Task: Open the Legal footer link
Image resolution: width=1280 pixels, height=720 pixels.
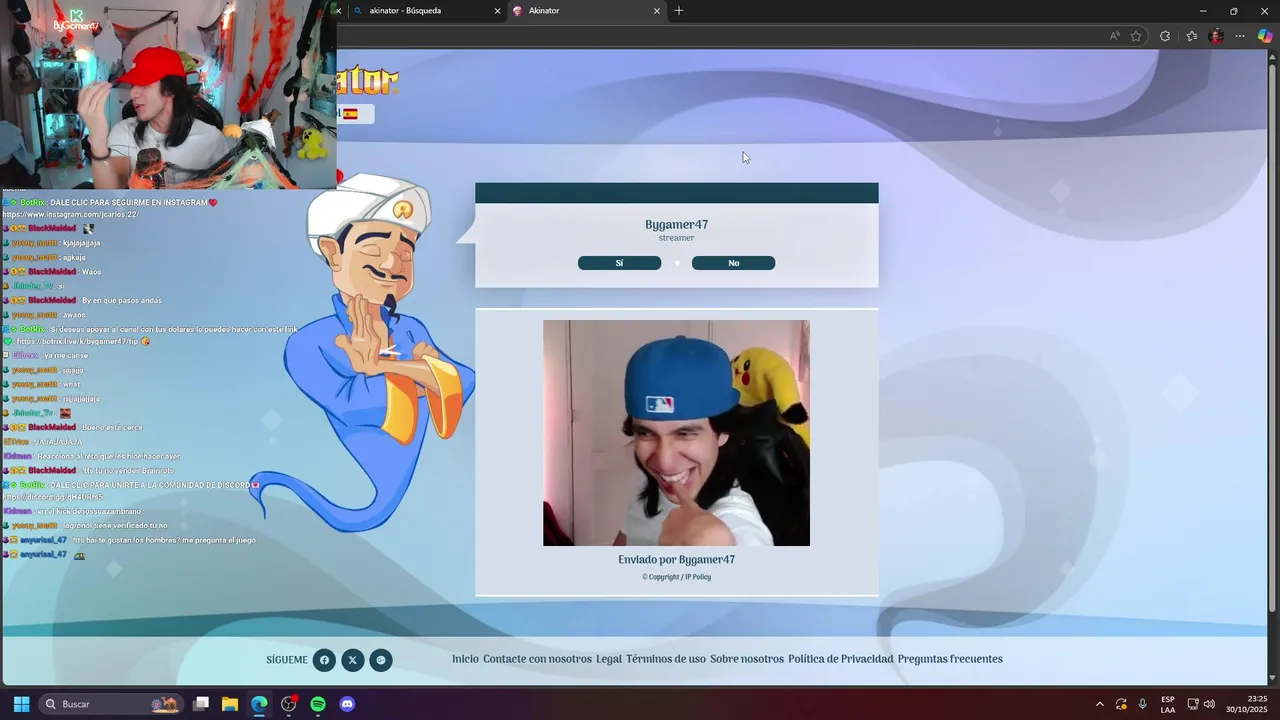Action: click(x=609, y=659)
